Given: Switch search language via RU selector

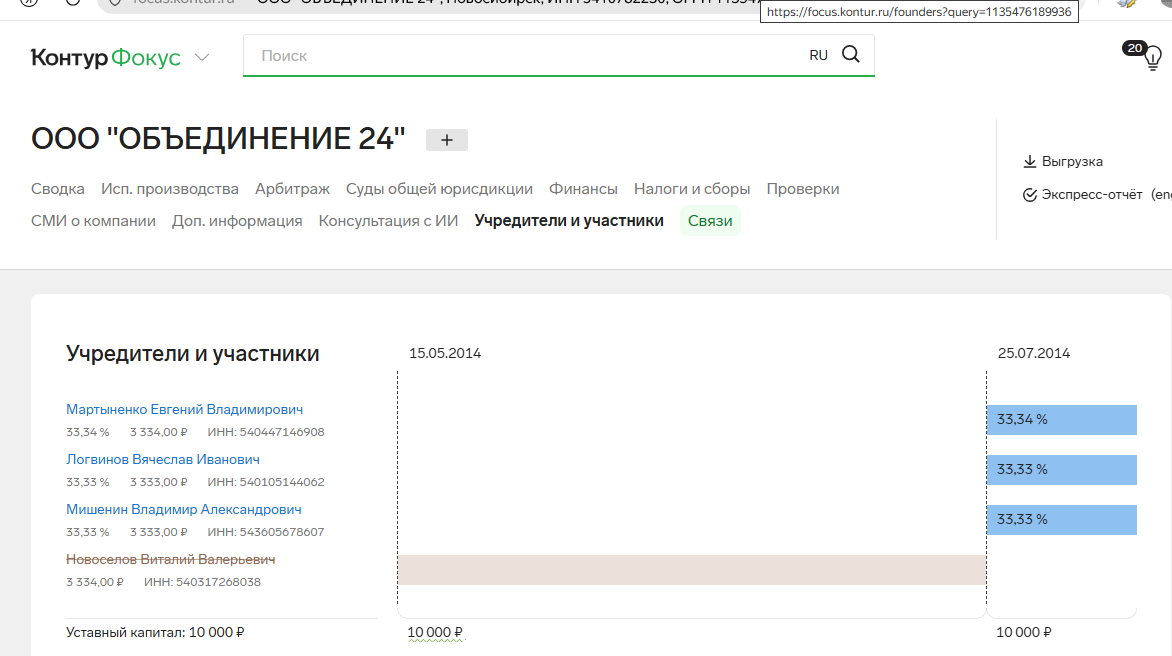Looking at the screenshot, I should [x=818, y=56].
